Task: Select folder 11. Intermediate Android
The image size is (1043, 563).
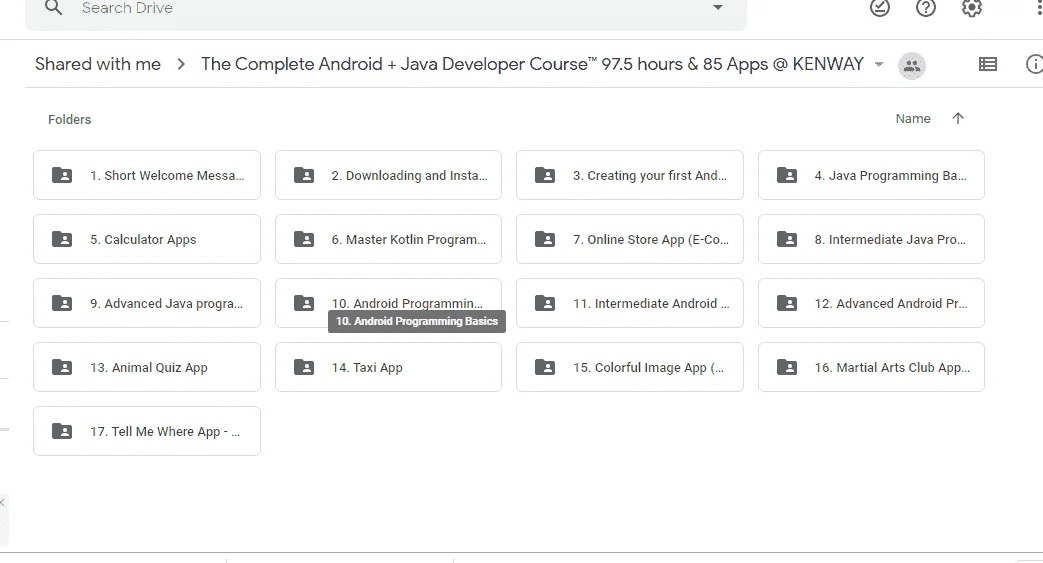Action: pos(630,303)
